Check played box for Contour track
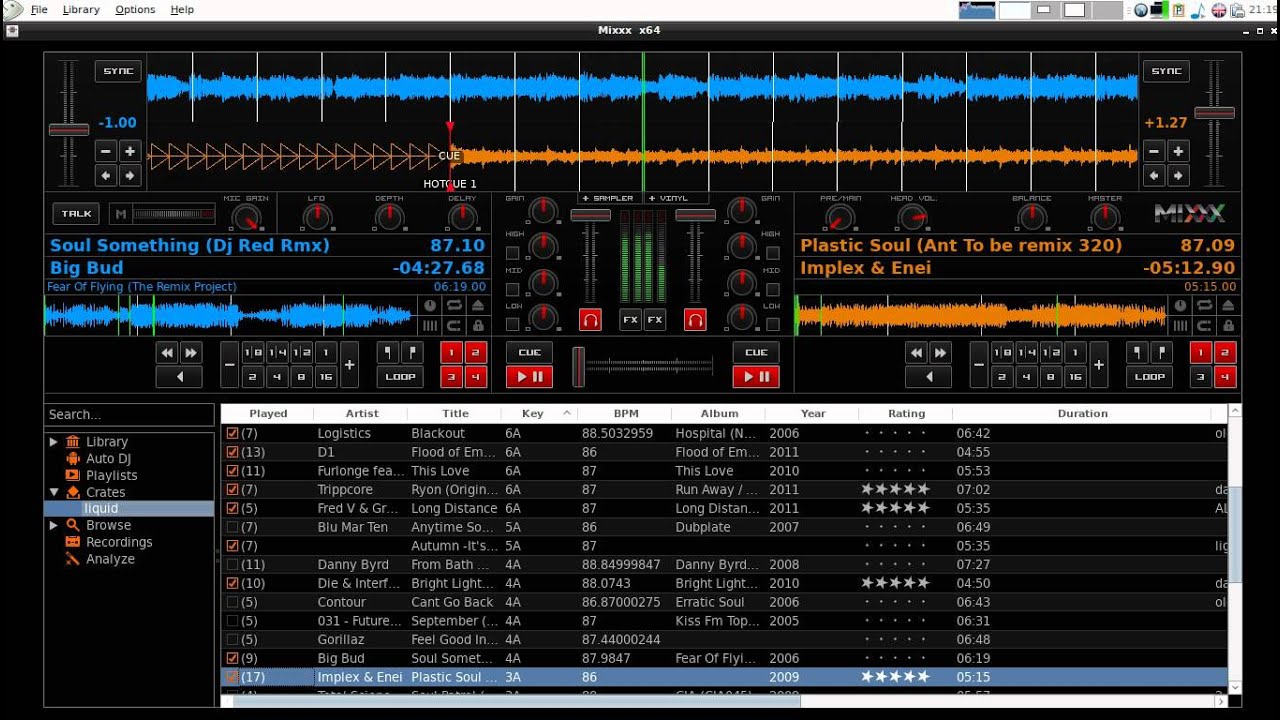The image size is (1280, 720). coord(233,602)
